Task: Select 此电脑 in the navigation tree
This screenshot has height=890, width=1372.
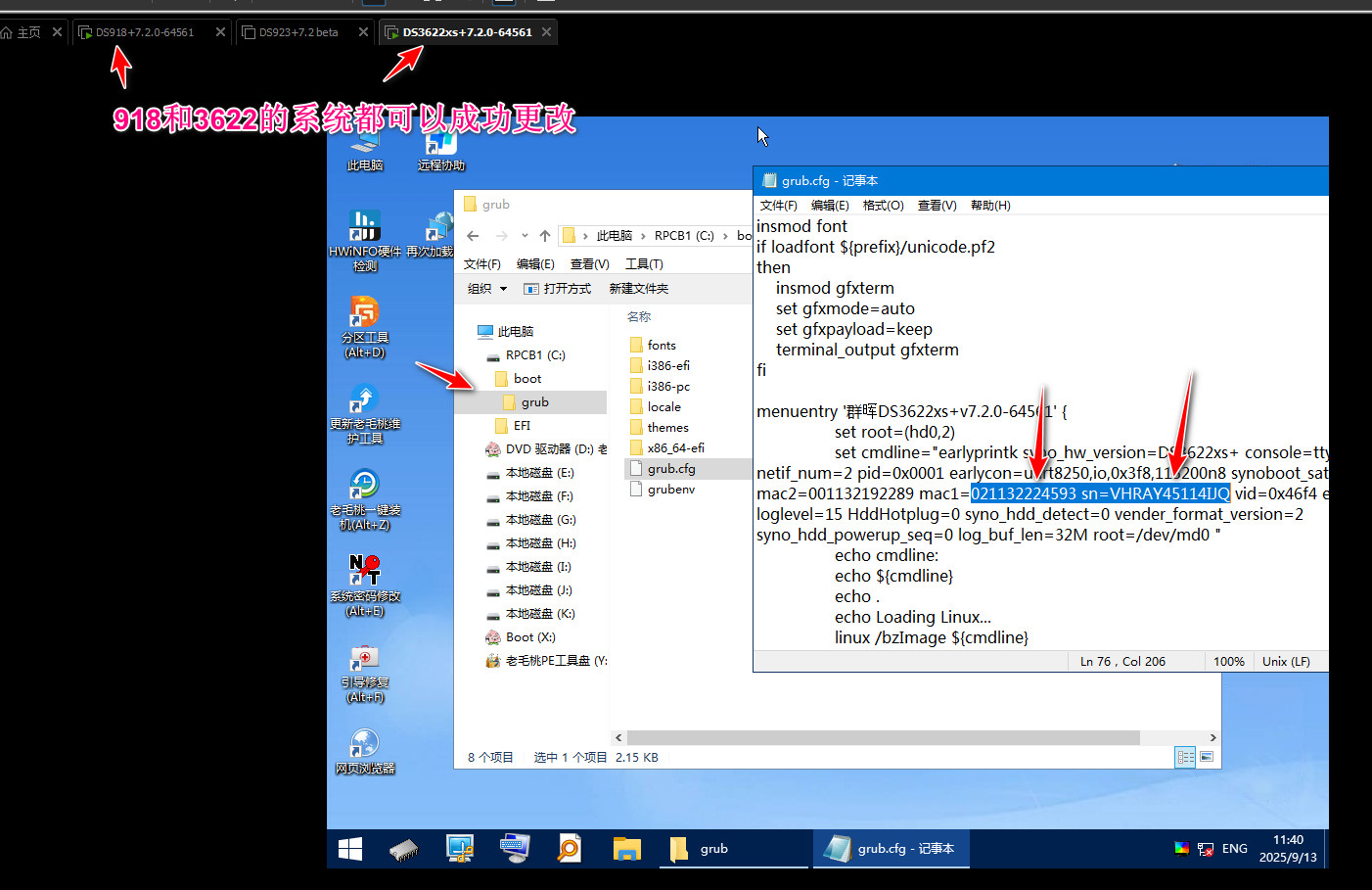Action: [505, 332]
